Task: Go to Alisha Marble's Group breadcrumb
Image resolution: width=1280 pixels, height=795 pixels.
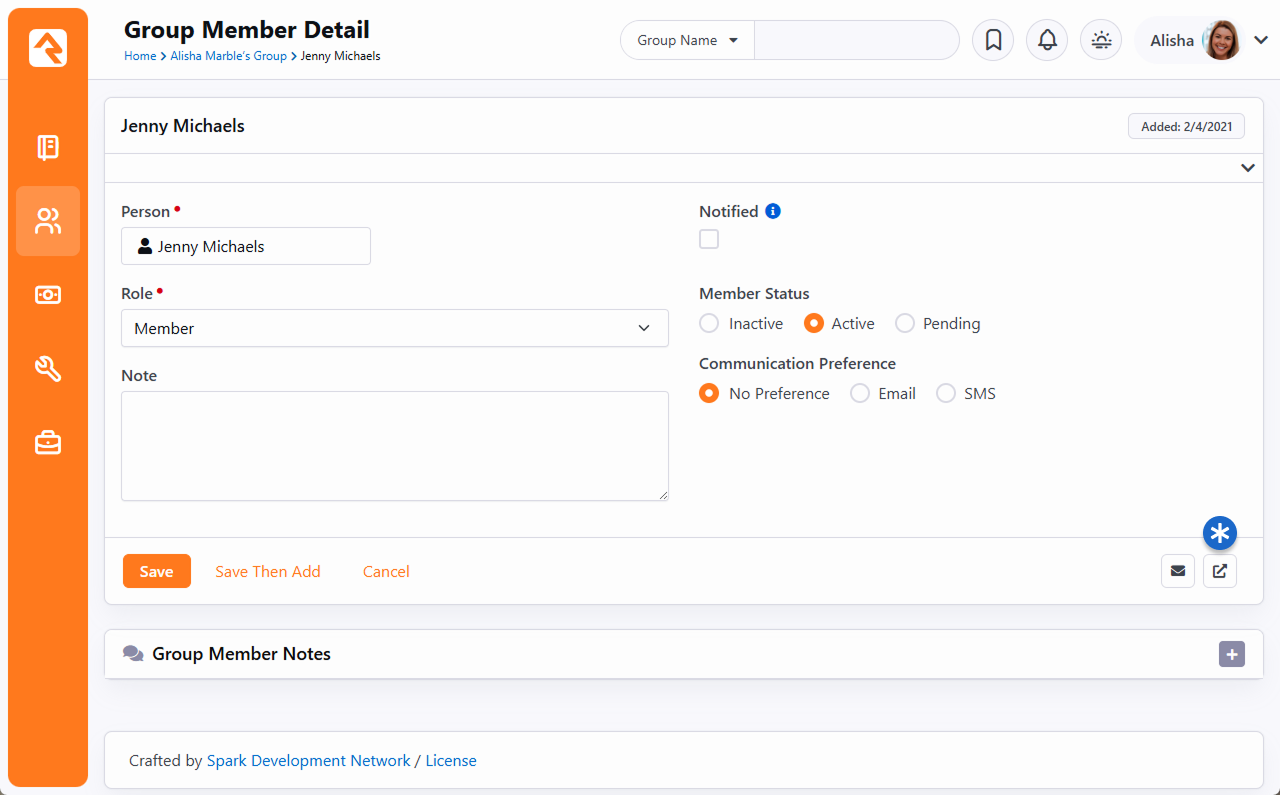Action: (x=228, y=56)
